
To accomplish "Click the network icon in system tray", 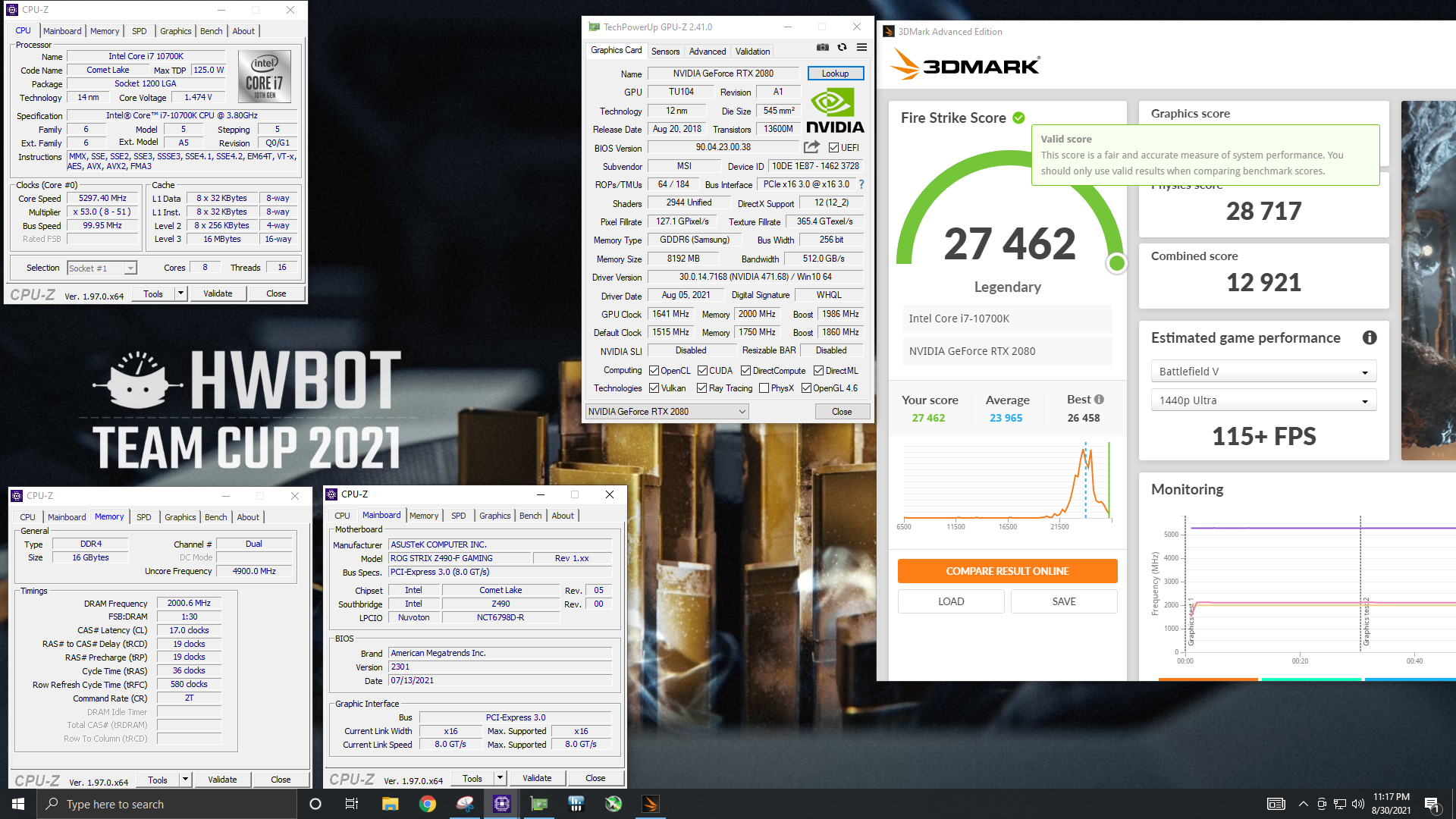I will (1340, 804).
